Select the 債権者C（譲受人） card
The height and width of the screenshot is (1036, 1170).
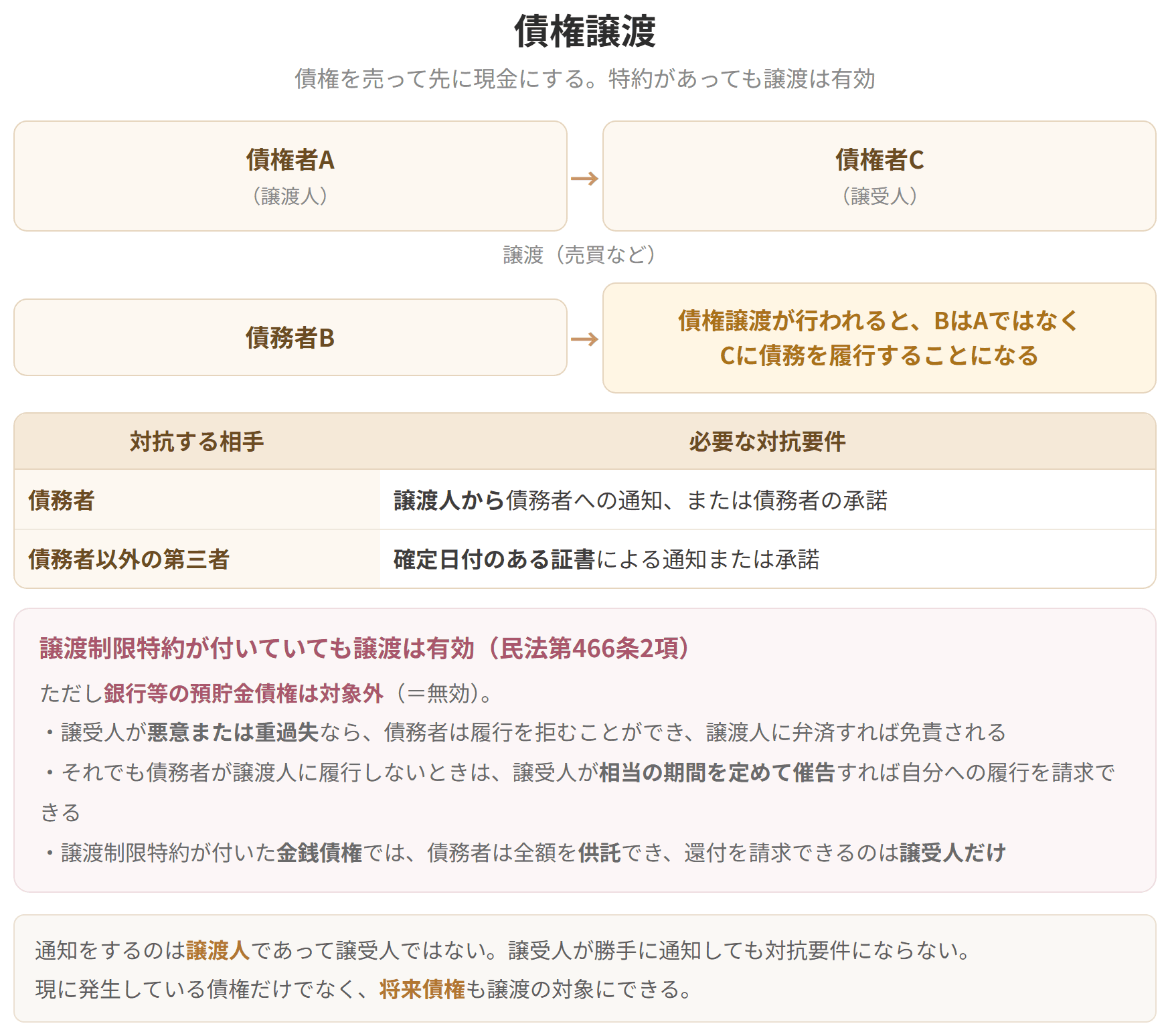(x=880, y=176)
